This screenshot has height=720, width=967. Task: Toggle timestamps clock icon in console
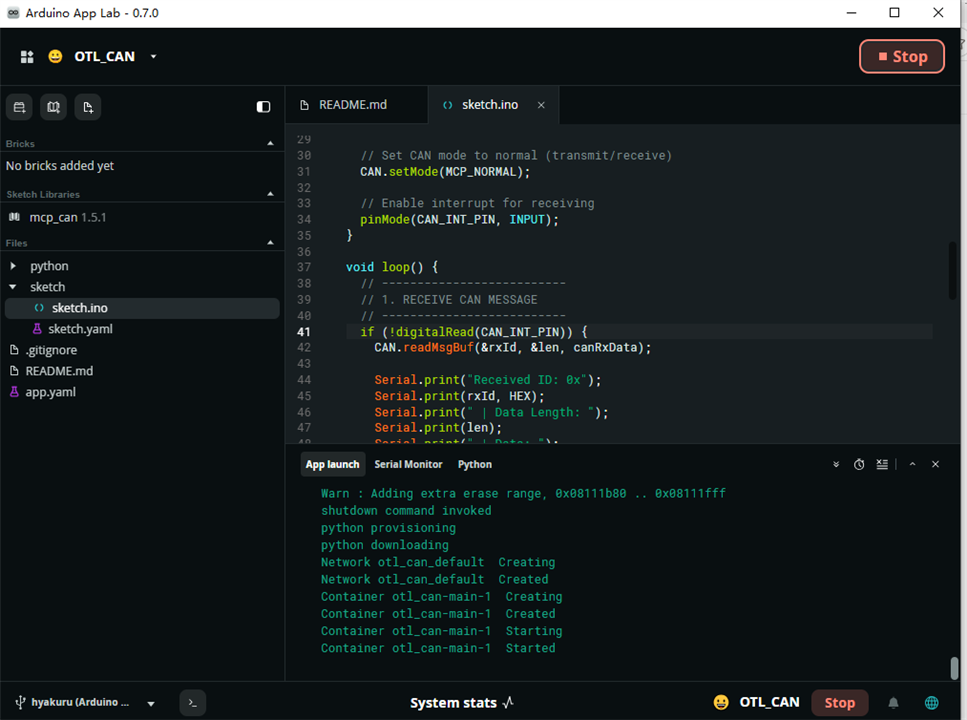(859, 465)
